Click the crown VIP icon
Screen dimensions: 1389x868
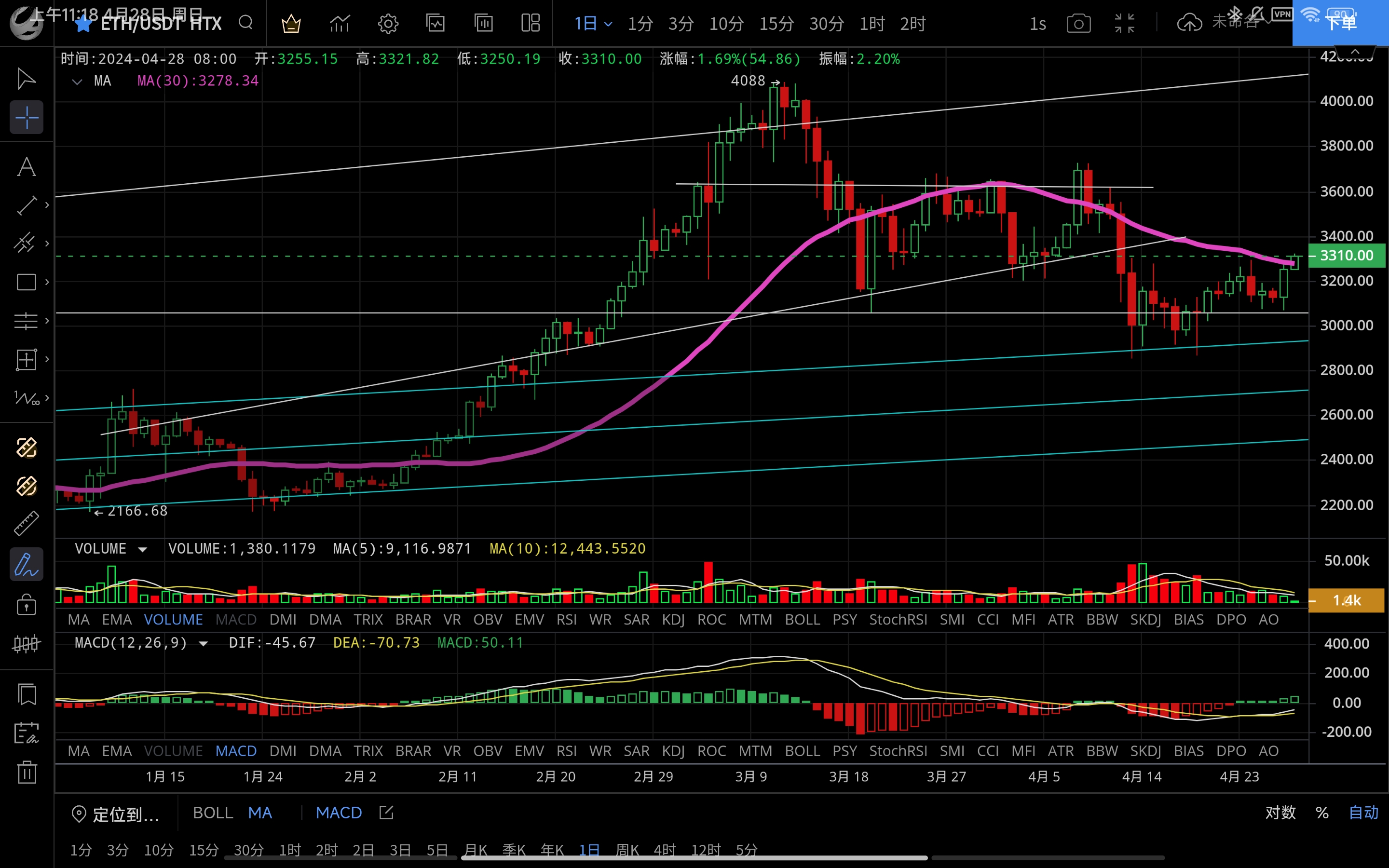click(x=291, y=24)
